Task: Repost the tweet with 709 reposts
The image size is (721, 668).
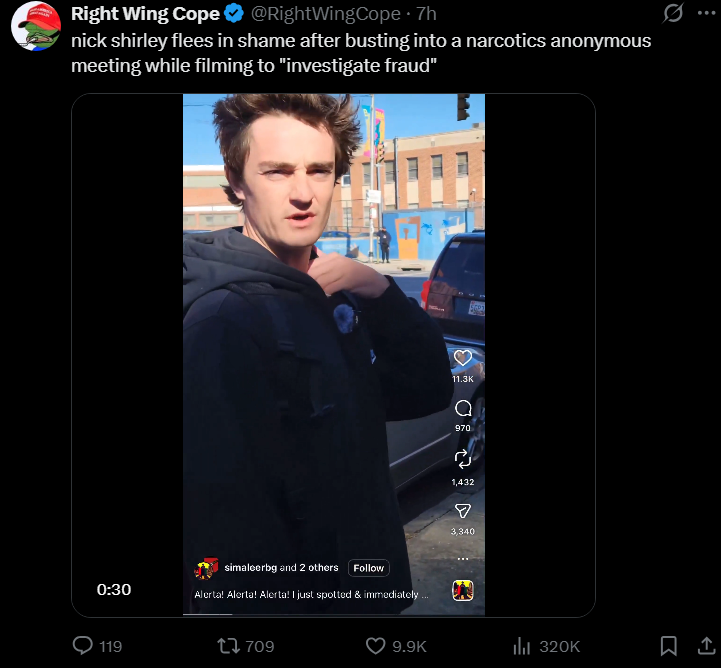Action: [246, 646]
